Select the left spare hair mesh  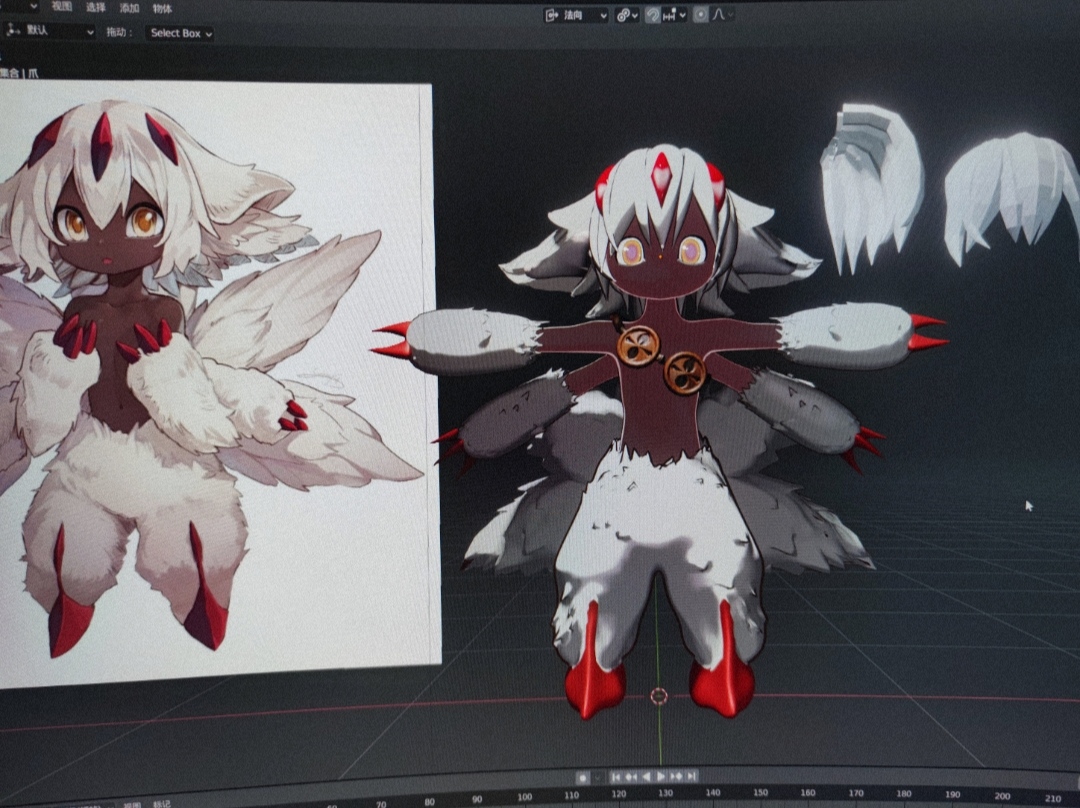coord(871,187)
